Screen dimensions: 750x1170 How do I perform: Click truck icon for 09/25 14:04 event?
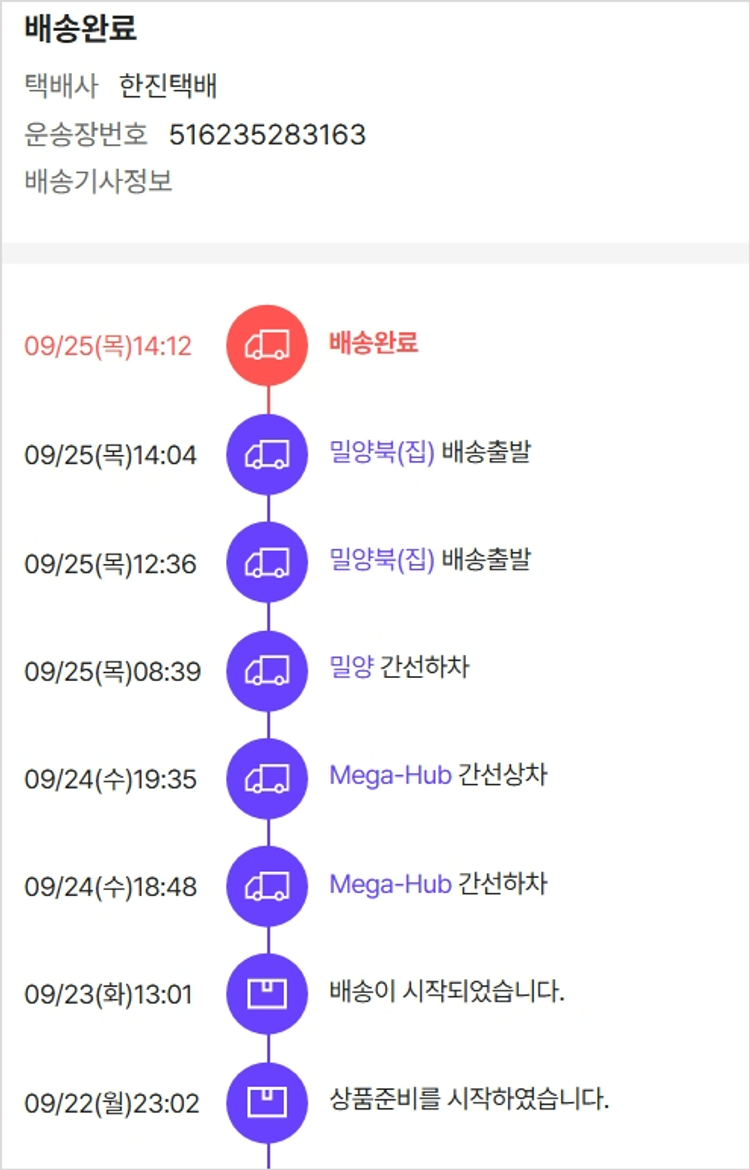click(267, 454)
